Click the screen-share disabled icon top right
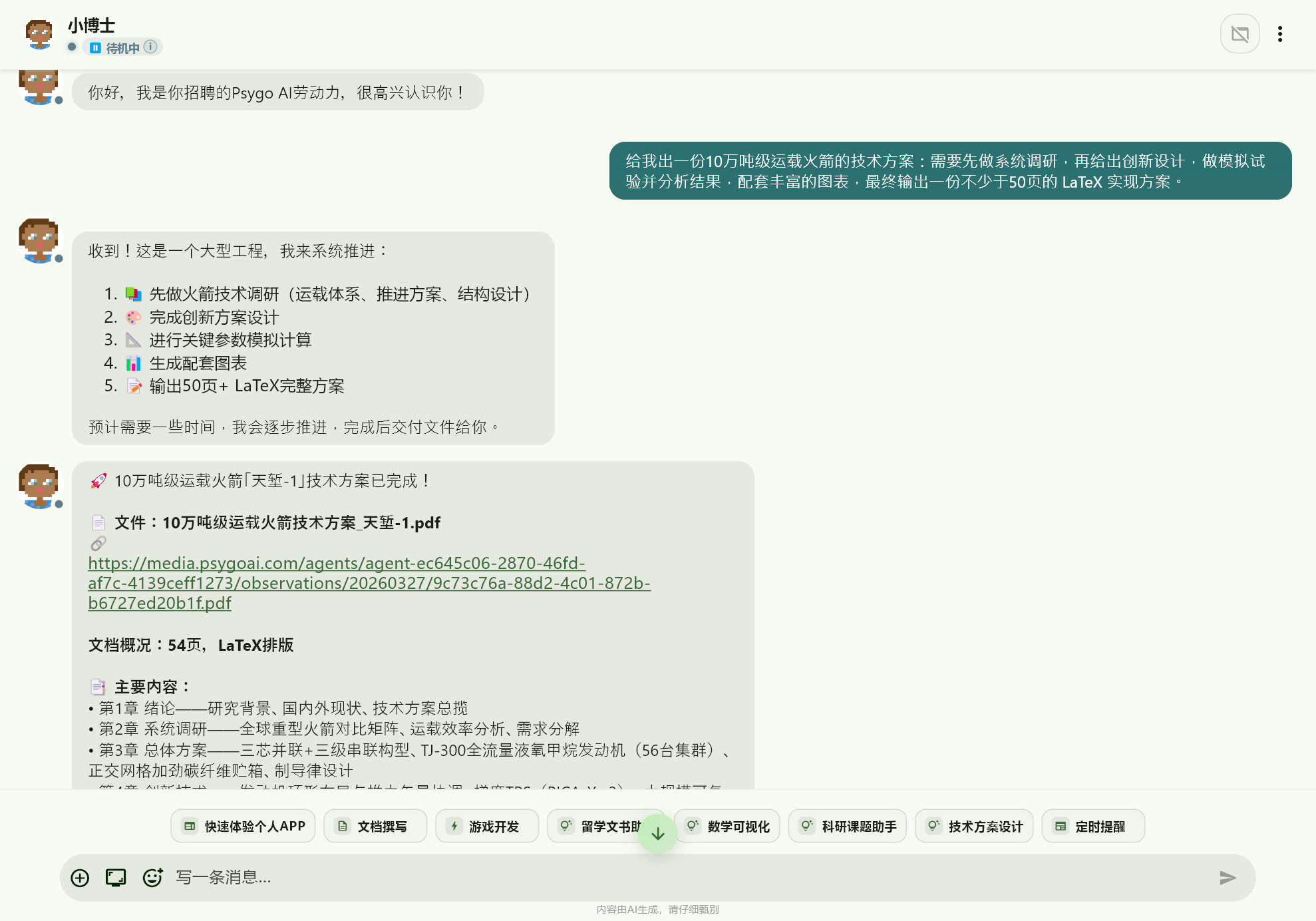Screen dimensions: 1316x921 coord(1239,33)
